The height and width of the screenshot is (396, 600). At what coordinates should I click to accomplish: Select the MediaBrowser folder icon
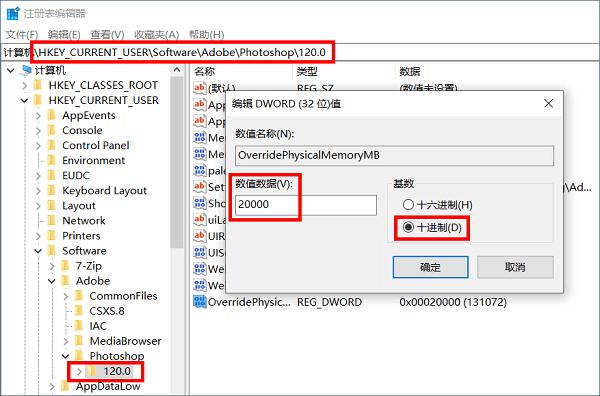coord(79,341)
